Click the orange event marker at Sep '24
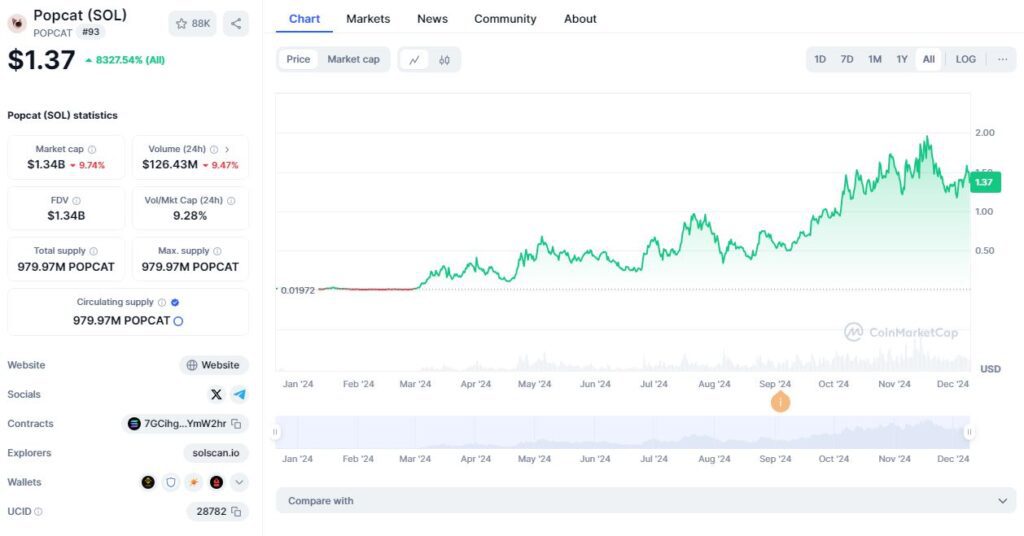The image size is (1024, 536). coord(780,402)
